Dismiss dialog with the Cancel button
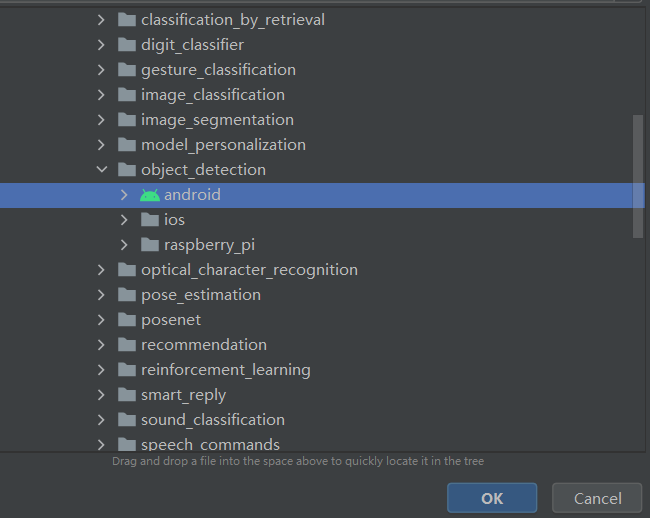 pyautogui.click(x=597, y=498)
